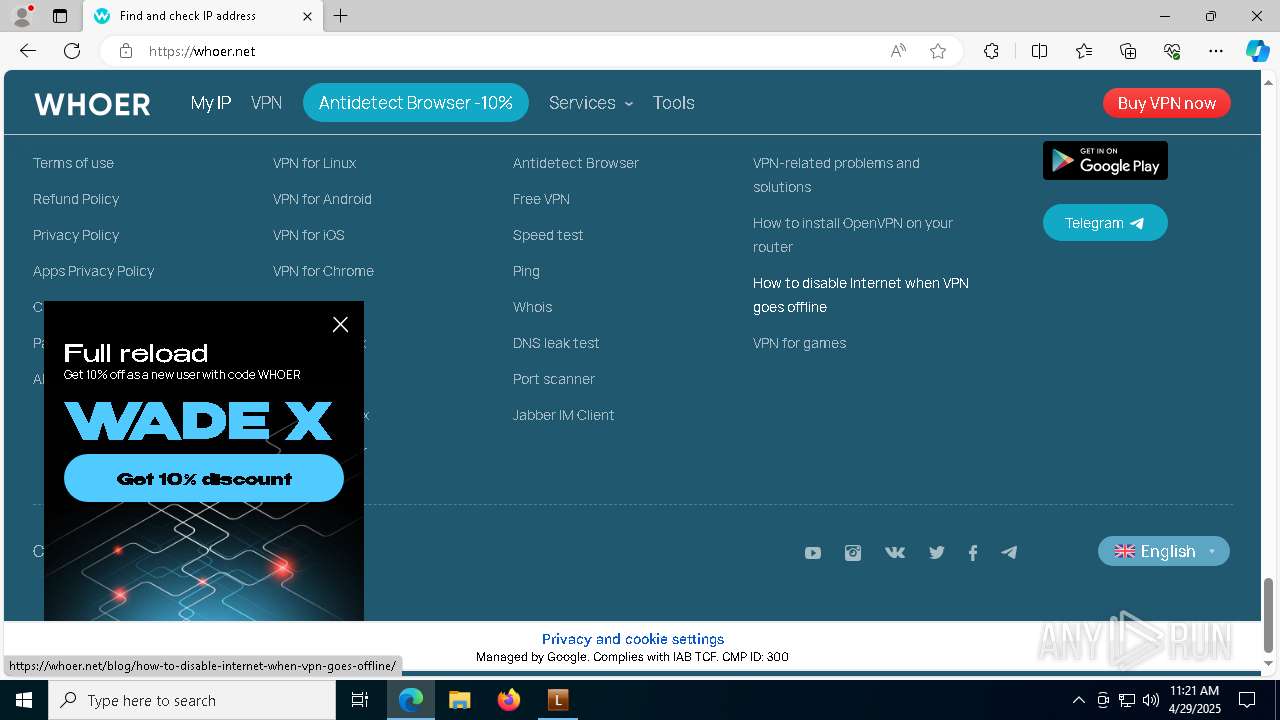This screenshot has height=720, width=1280.
Task: Open Whois link
Action: pos(532,307)
